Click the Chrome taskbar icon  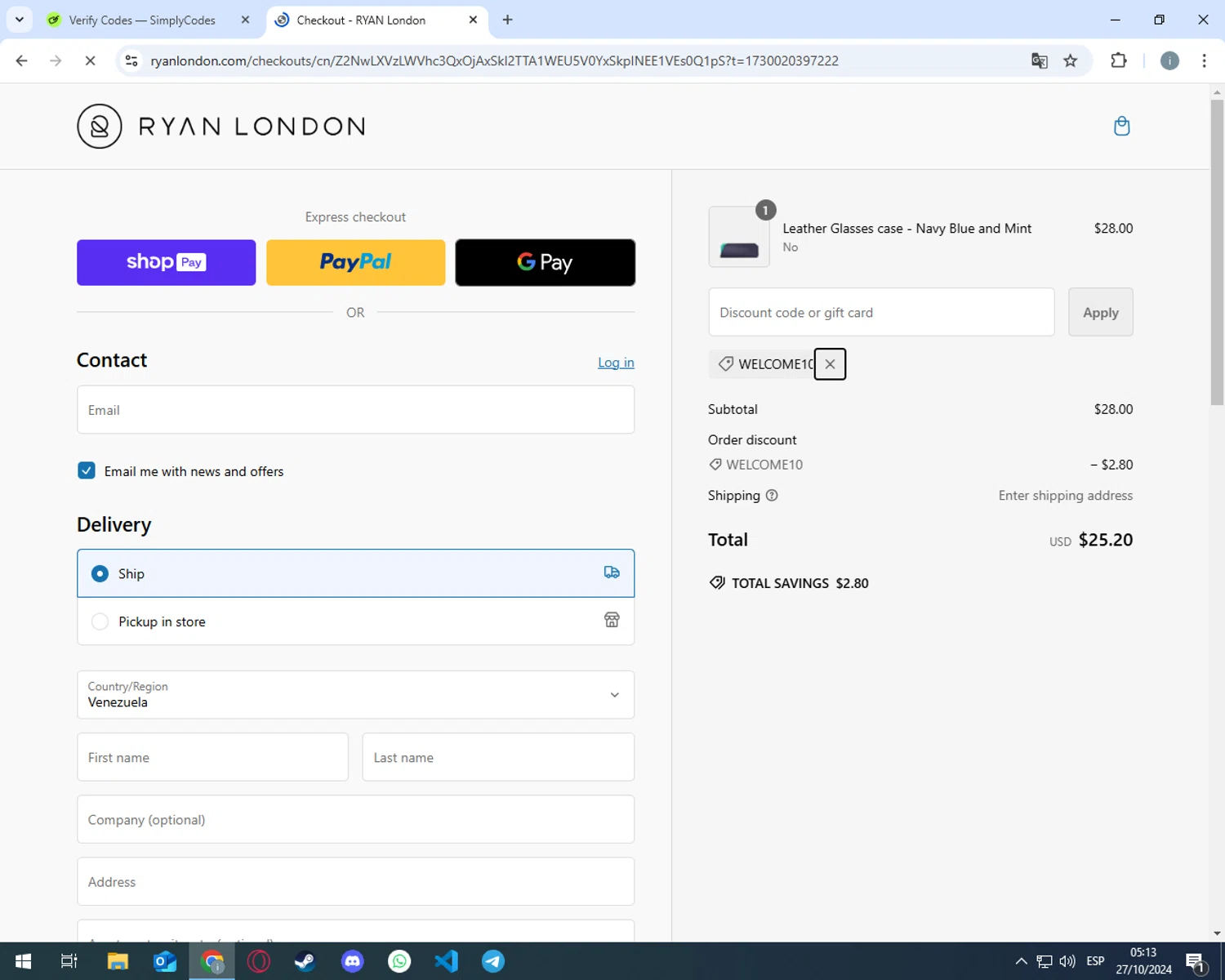click(212, 961)
